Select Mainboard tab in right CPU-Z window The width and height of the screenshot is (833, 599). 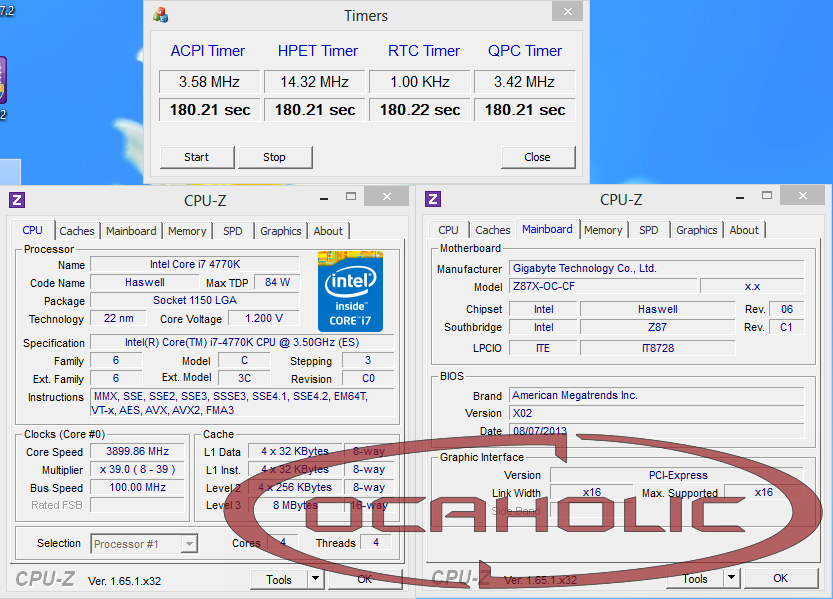547,229
